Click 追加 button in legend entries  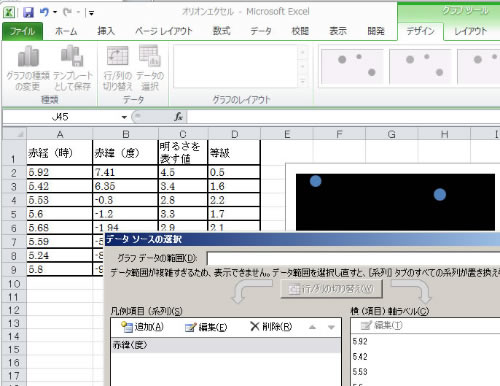click(142, 327)
